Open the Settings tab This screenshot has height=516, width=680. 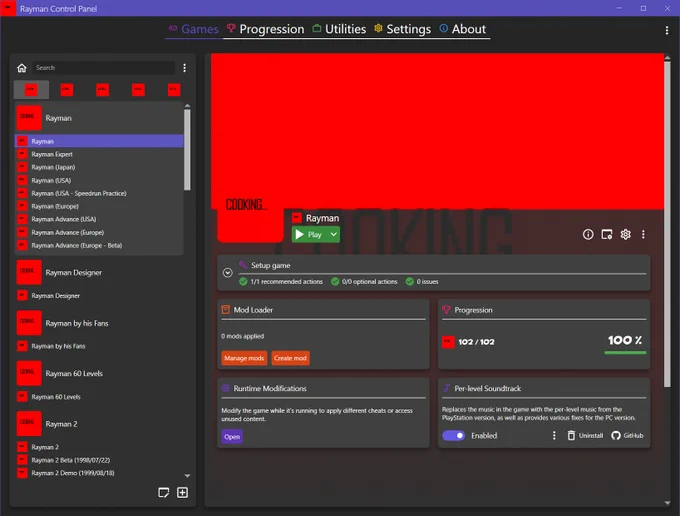coord(402,29)
